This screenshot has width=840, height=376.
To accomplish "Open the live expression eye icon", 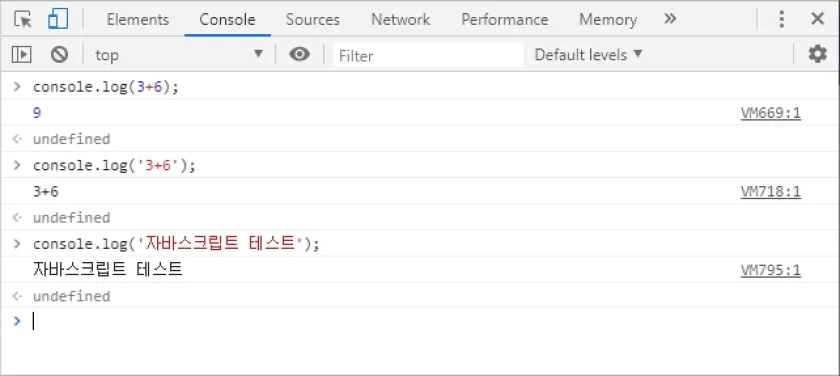I will [299, 54].
